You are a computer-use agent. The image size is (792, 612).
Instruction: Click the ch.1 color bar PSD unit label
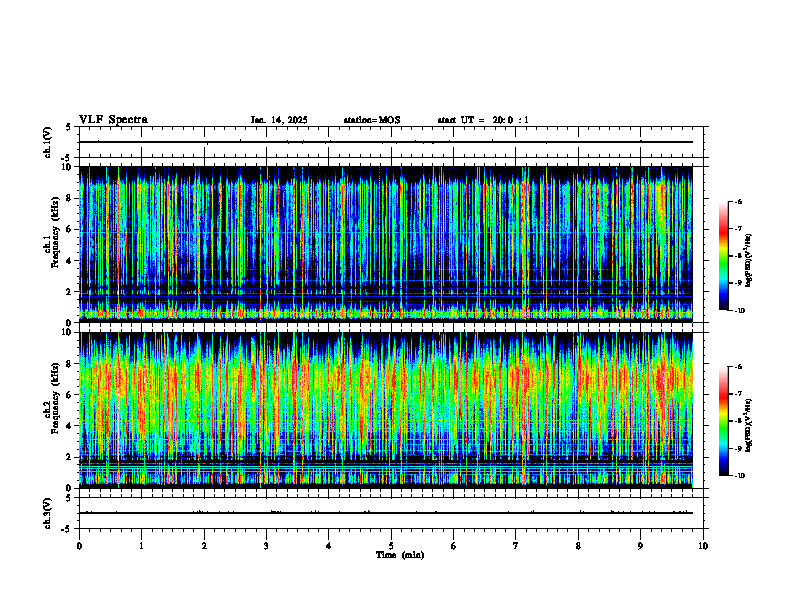(749, 261)
